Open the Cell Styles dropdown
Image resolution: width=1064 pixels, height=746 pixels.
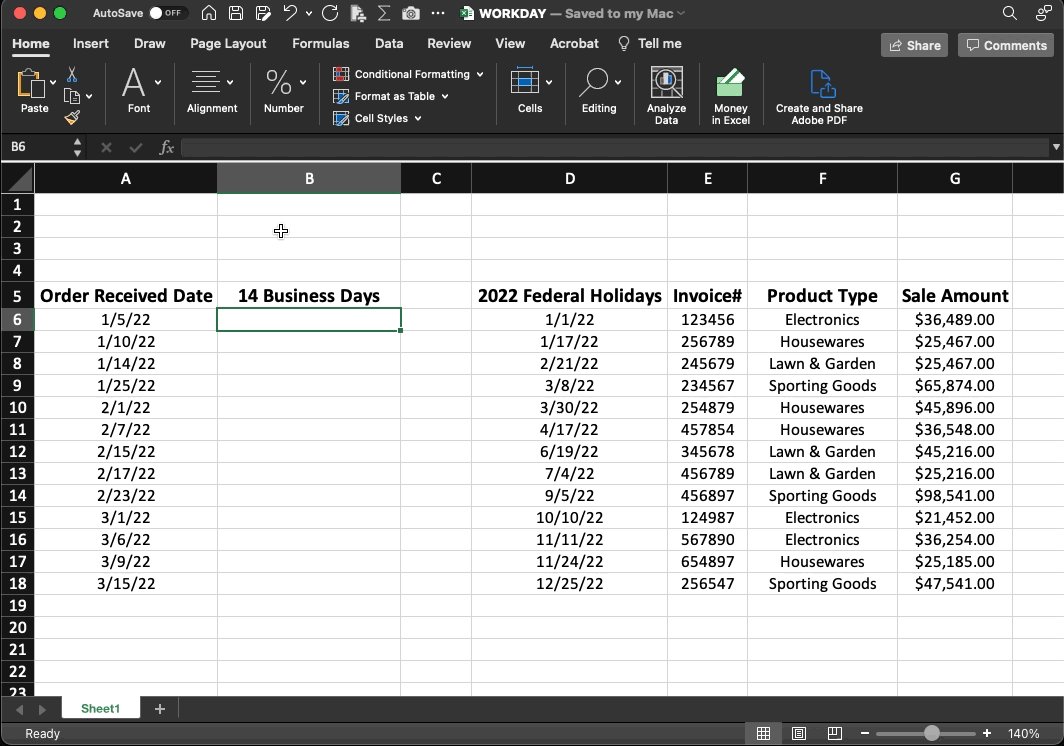pyautogui.click(x=377, y=118)
